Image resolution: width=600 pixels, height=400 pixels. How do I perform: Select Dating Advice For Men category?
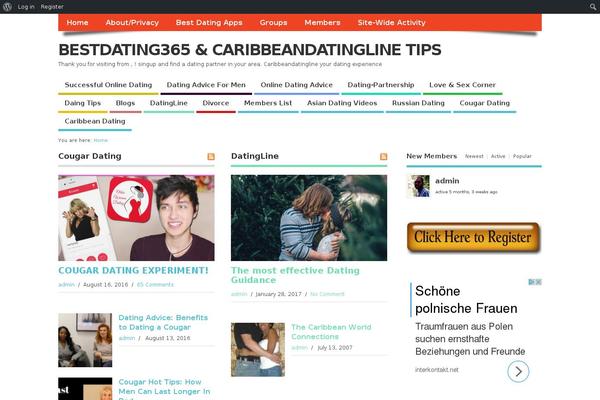click(206, 85)
